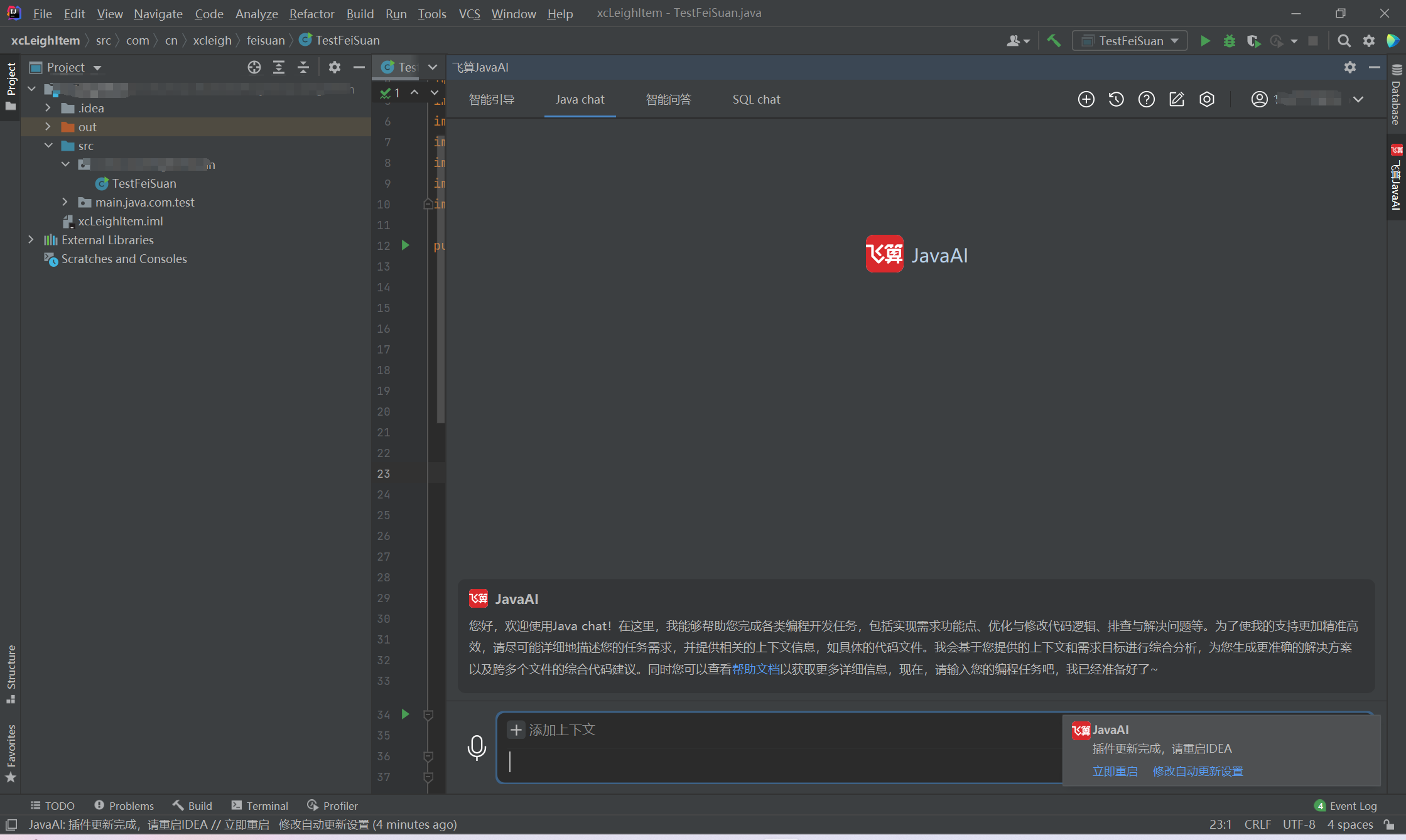Run TestFeiSuan with the green play button
1406x840 pixels.
(x=1204, y=41)
